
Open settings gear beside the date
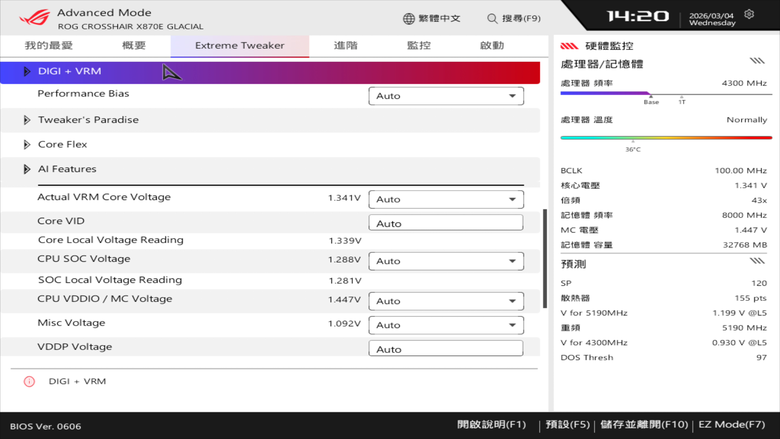[749, 14]
